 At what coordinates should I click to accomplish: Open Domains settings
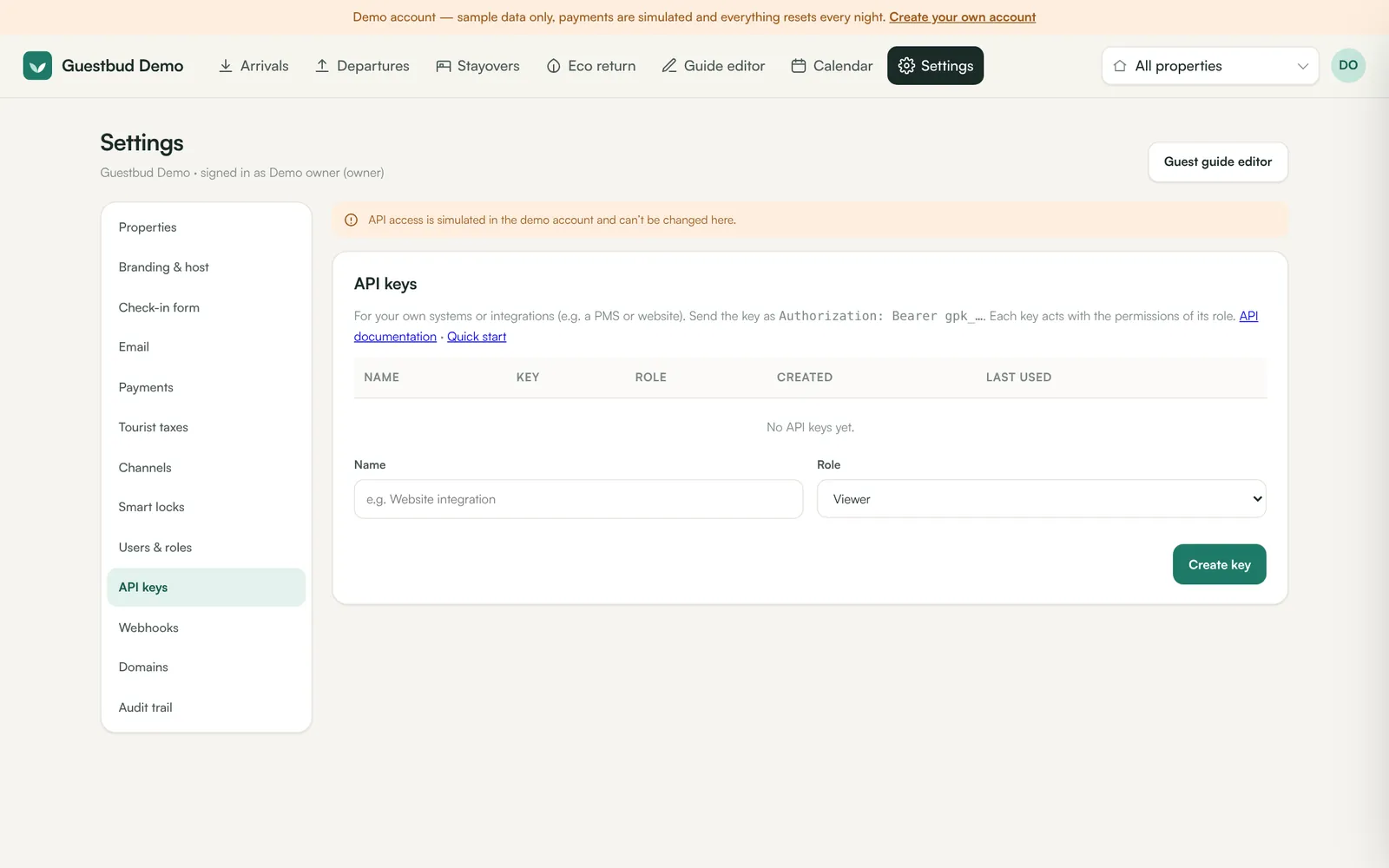pyautogui.click(x=206, y=667)
